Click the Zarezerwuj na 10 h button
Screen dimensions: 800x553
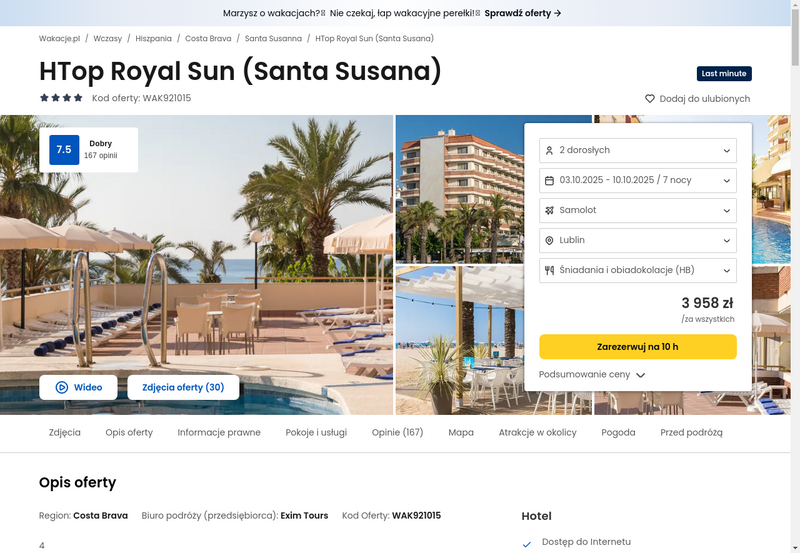[x=638, y=347]
